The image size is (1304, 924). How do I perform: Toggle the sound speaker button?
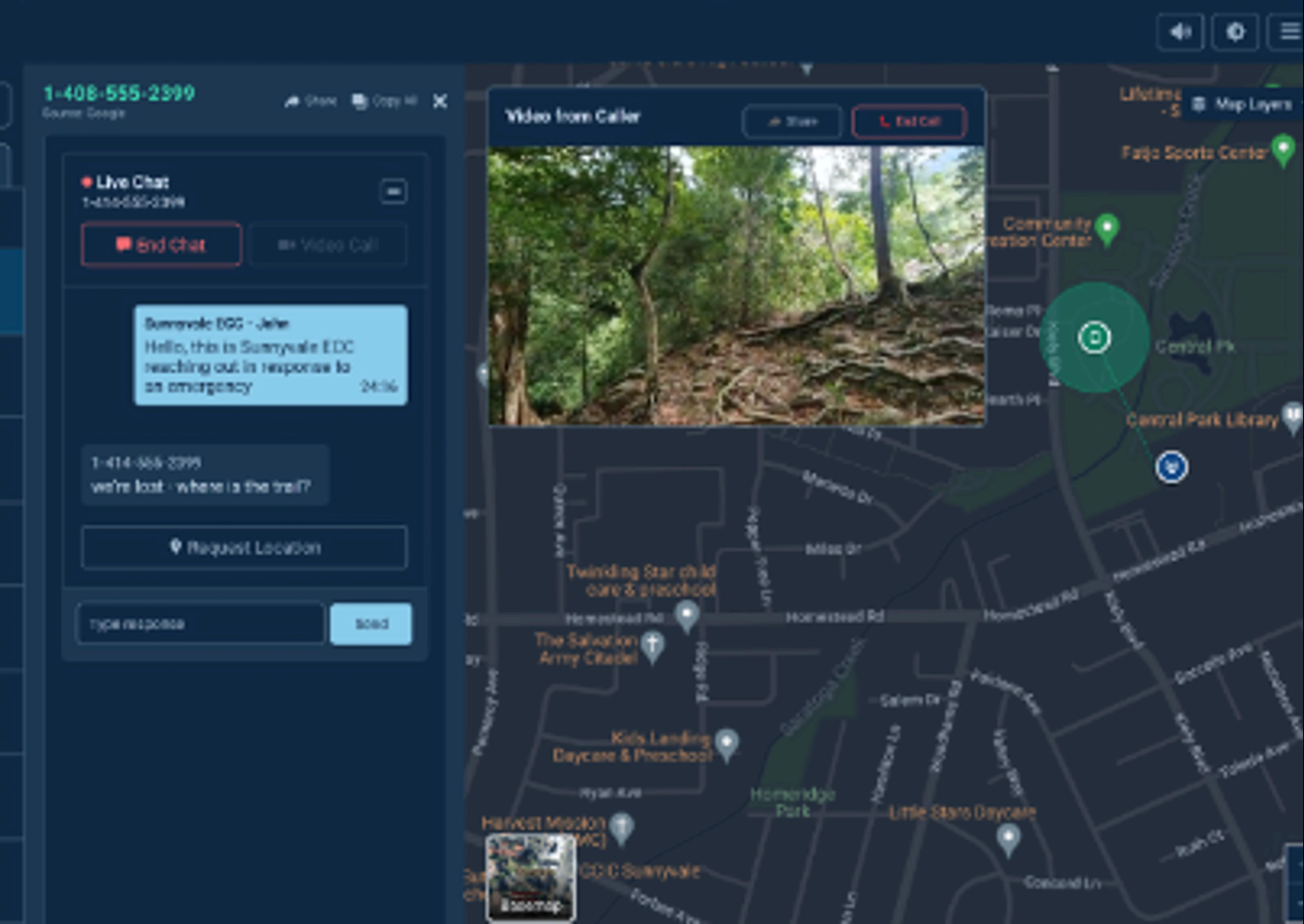[1180, 32]
